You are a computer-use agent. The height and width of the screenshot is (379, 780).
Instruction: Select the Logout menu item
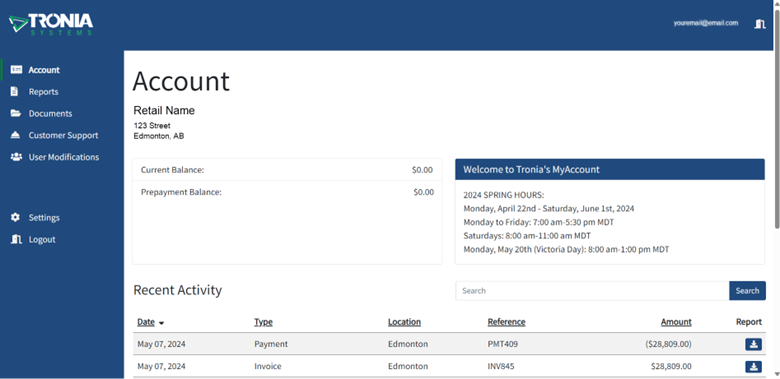[x=42, y=240]
